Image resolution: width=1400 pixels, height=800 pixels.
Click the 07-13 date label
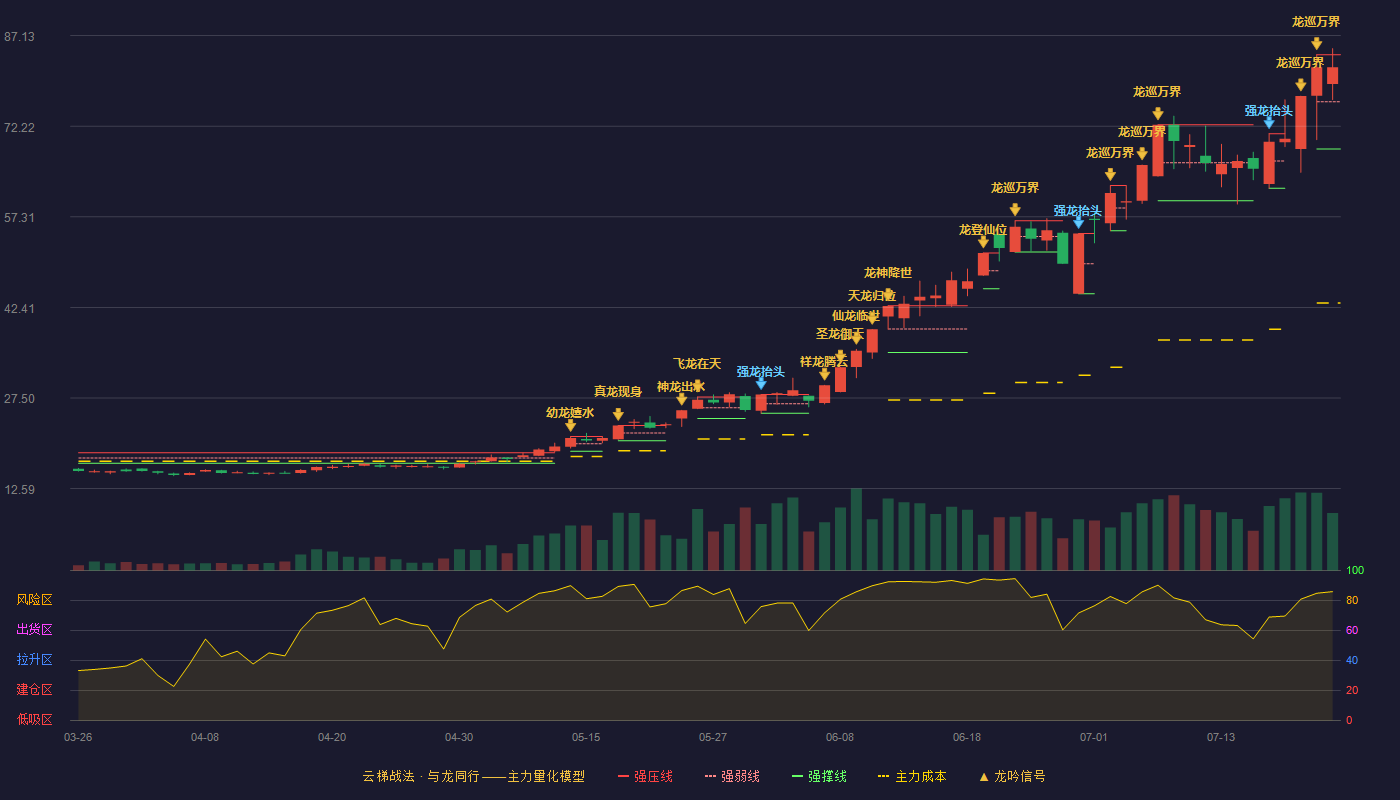pos(1221,737)
